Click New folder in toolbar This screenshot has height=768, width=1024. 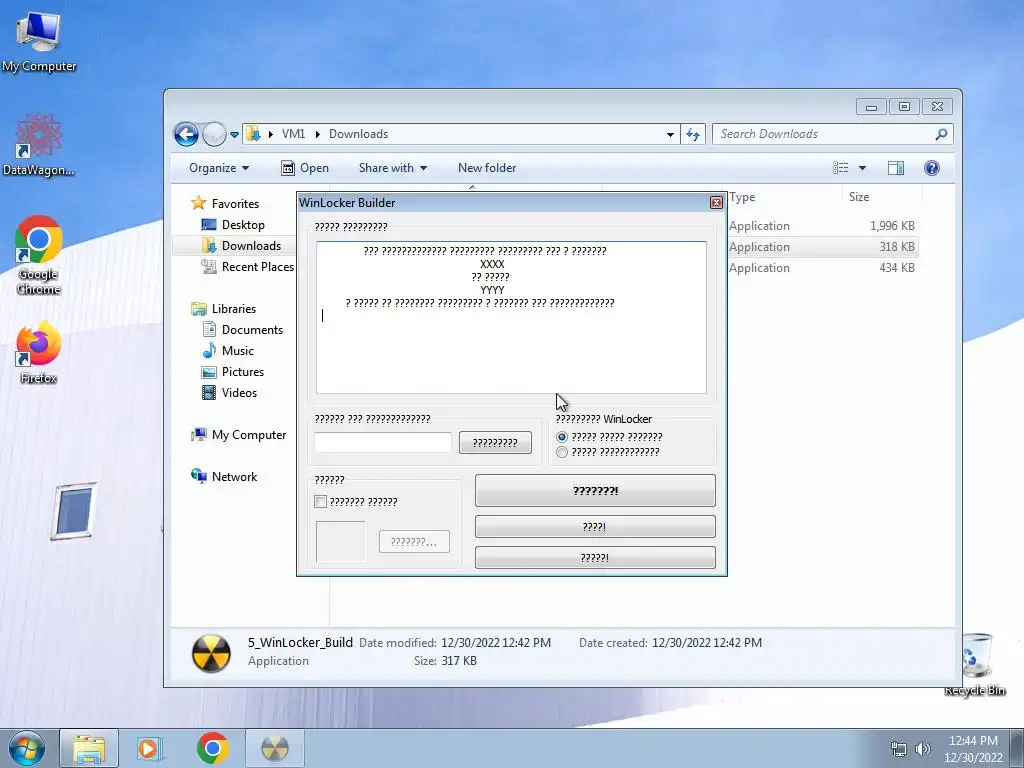(x=487, y=168)
